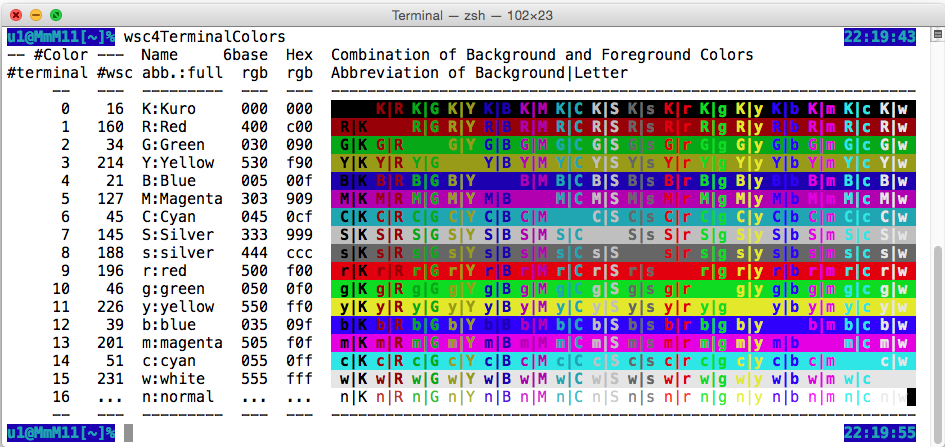Viewport: 945px width, 447px height.
Task: Click the bottom-right timestamp 22:19:55
Action: (x=880, y=433)
